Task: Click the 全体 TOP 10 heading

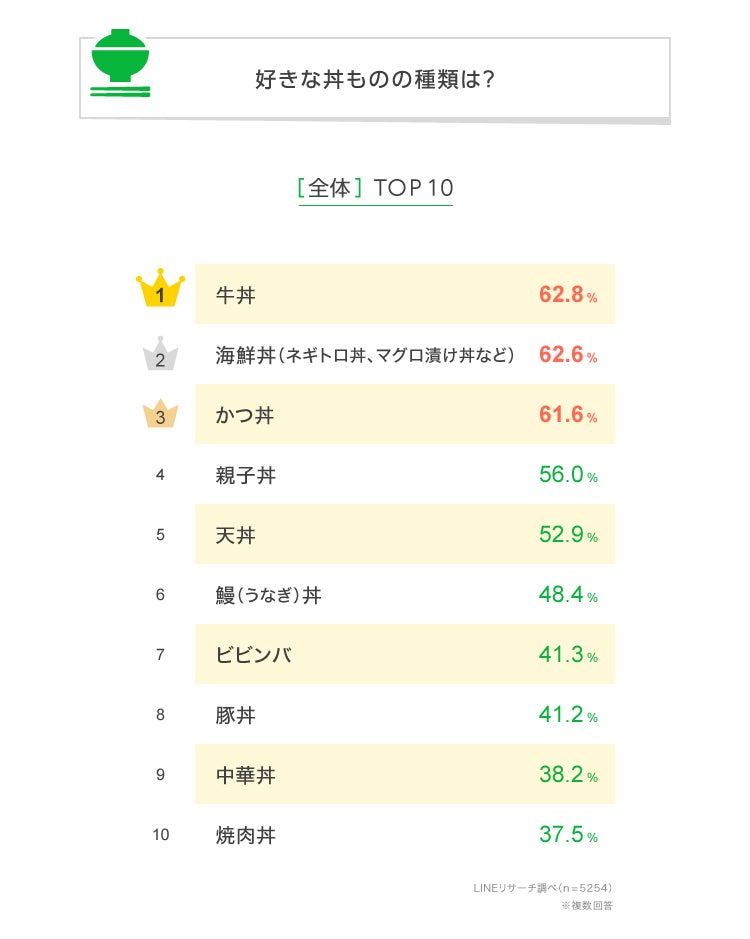Action: coord(375,188)
